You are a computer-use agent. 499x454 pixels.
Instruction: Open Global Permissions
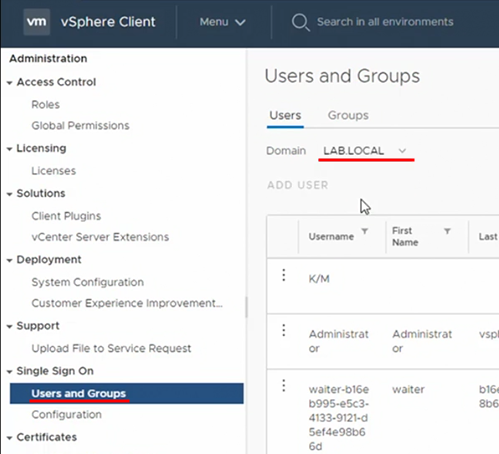click(80, 126)
